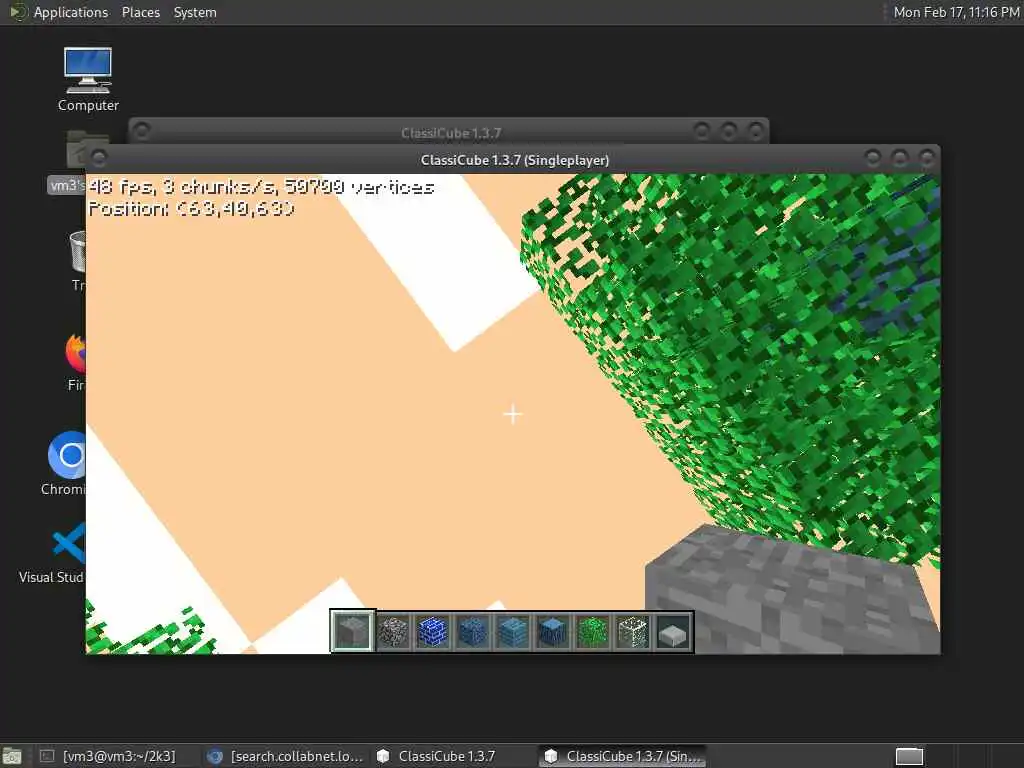Click the "Position: (63,49,63)" text
Screen dimensions: 1024x768
[x=191, y=208]
